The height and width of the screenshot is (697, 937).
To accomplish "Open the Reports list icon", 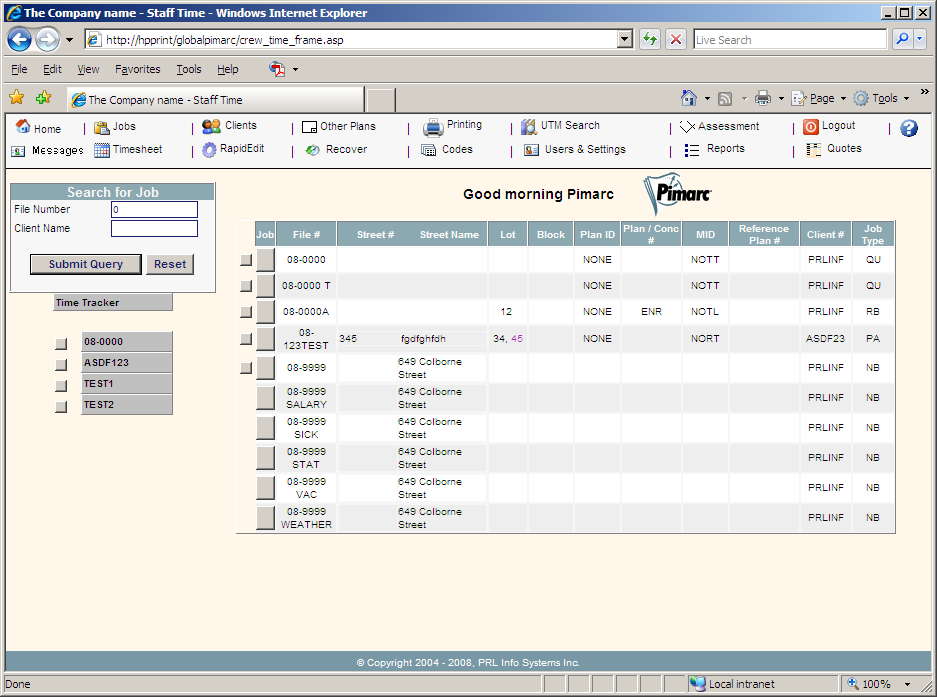I will (x=691, y=150).
